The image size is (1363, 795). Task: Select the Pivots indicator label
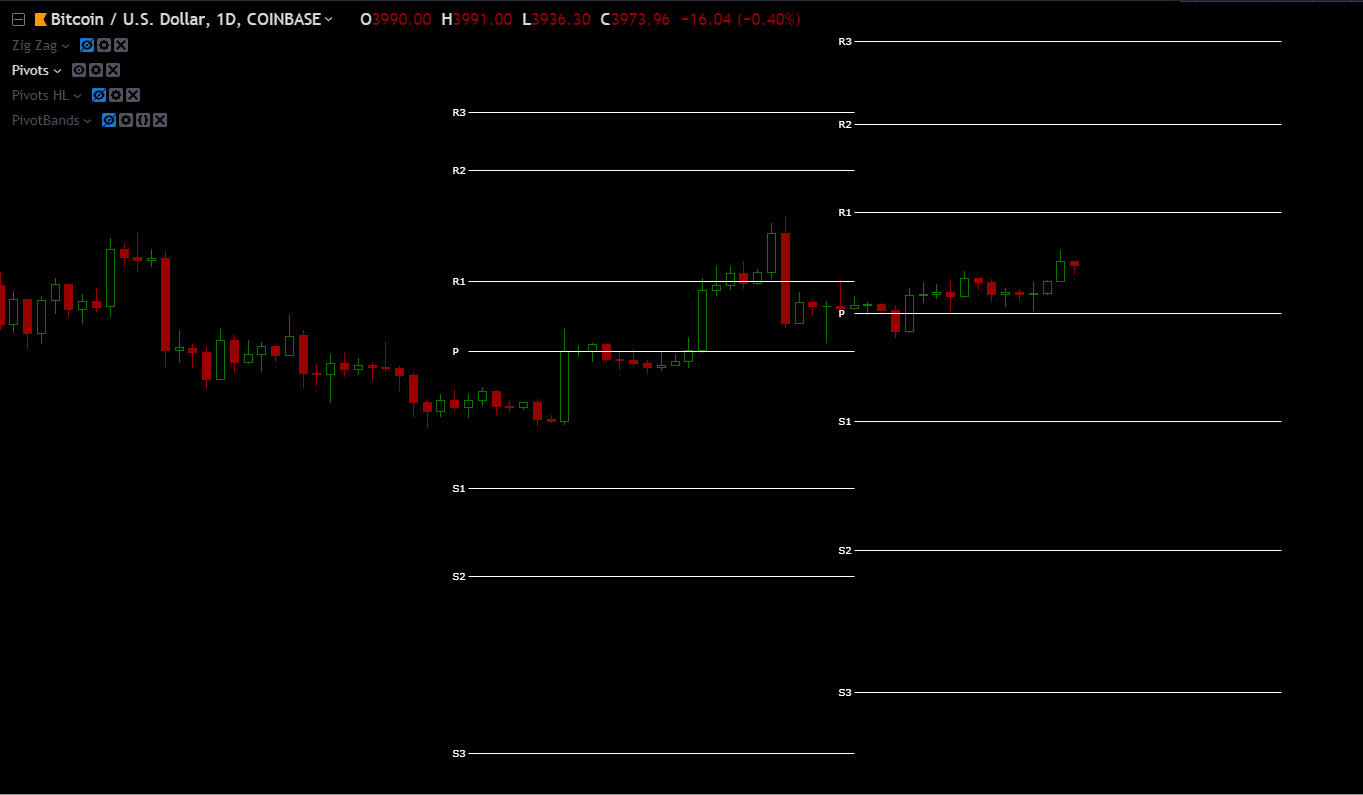(x=30, y=70)
